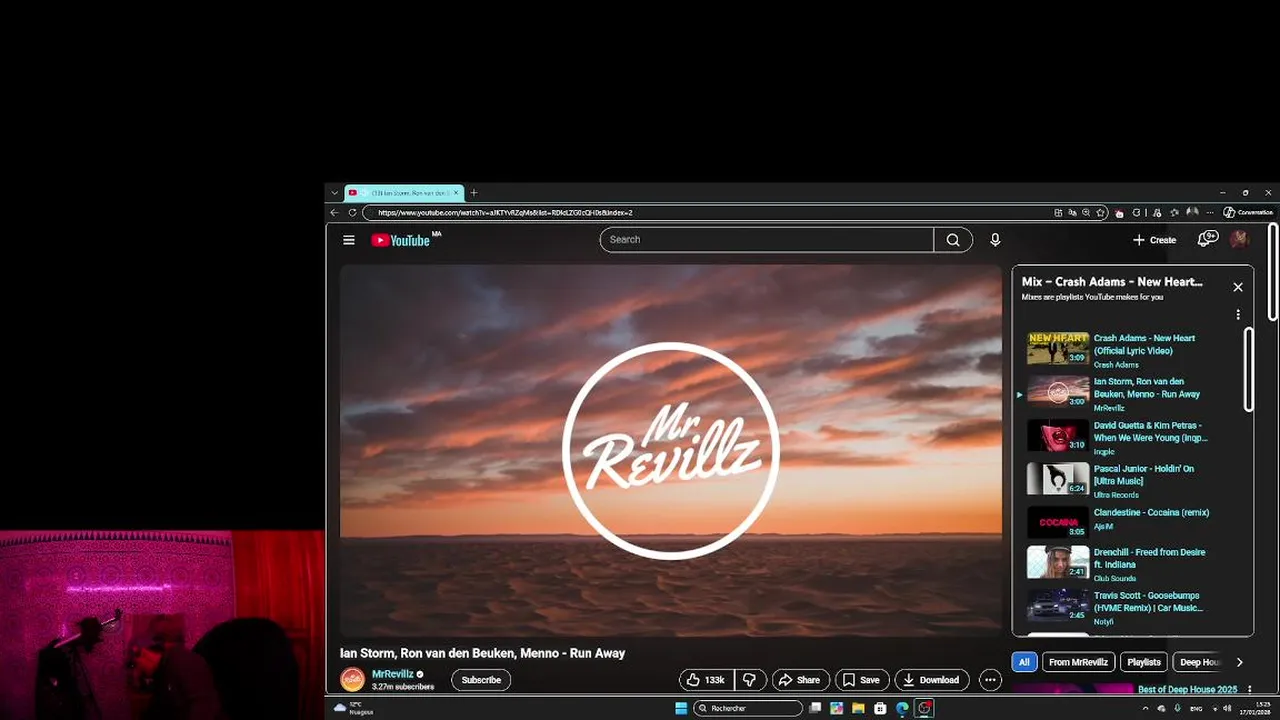The width and height of the screenshot is (1280, 720).
Task: Select the Ian Storm YouTube browser tab
Action: [x=403, y=193]
